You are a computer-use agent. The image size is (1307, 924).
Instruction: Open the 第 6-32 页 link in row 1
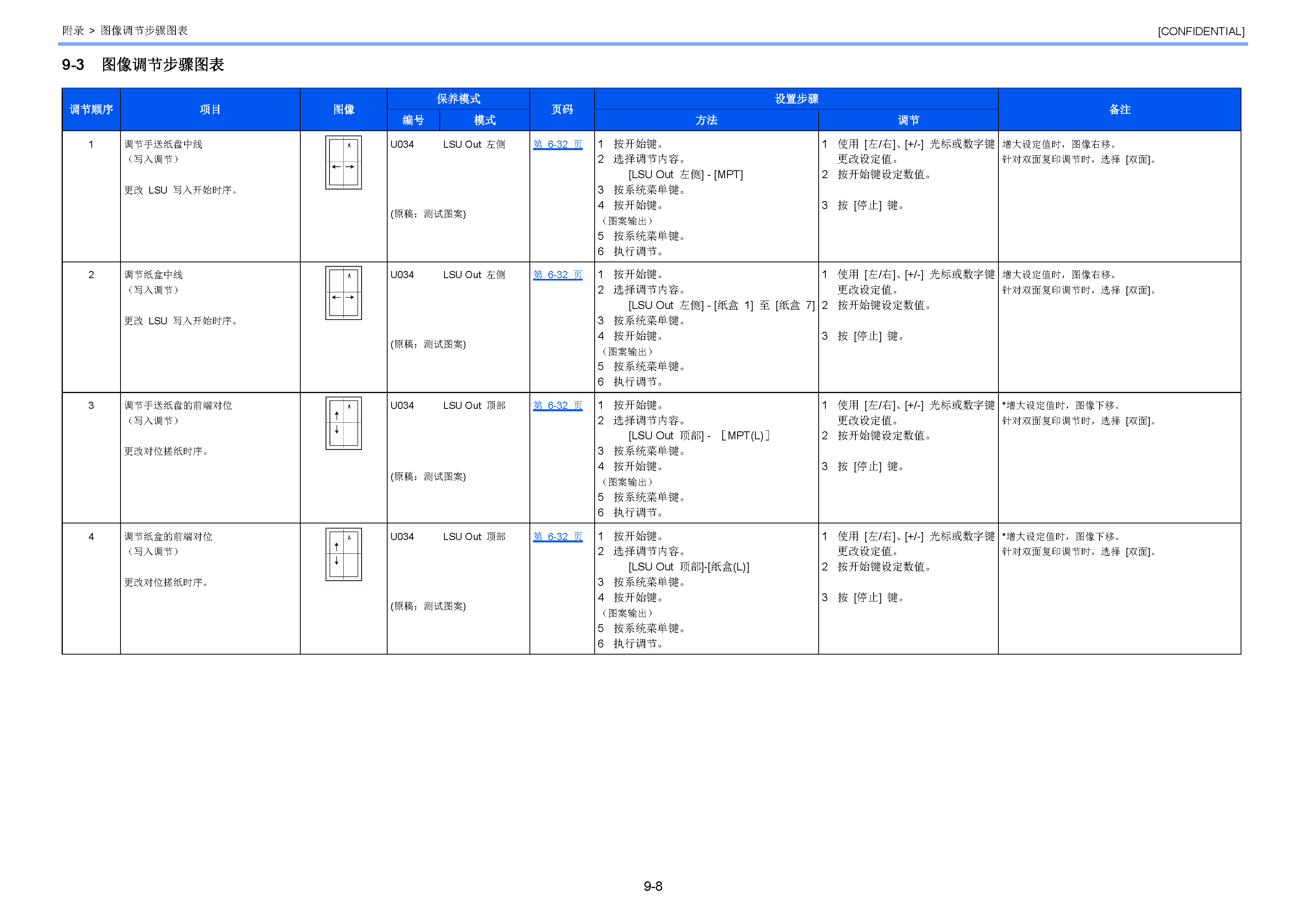click(557, 145)
